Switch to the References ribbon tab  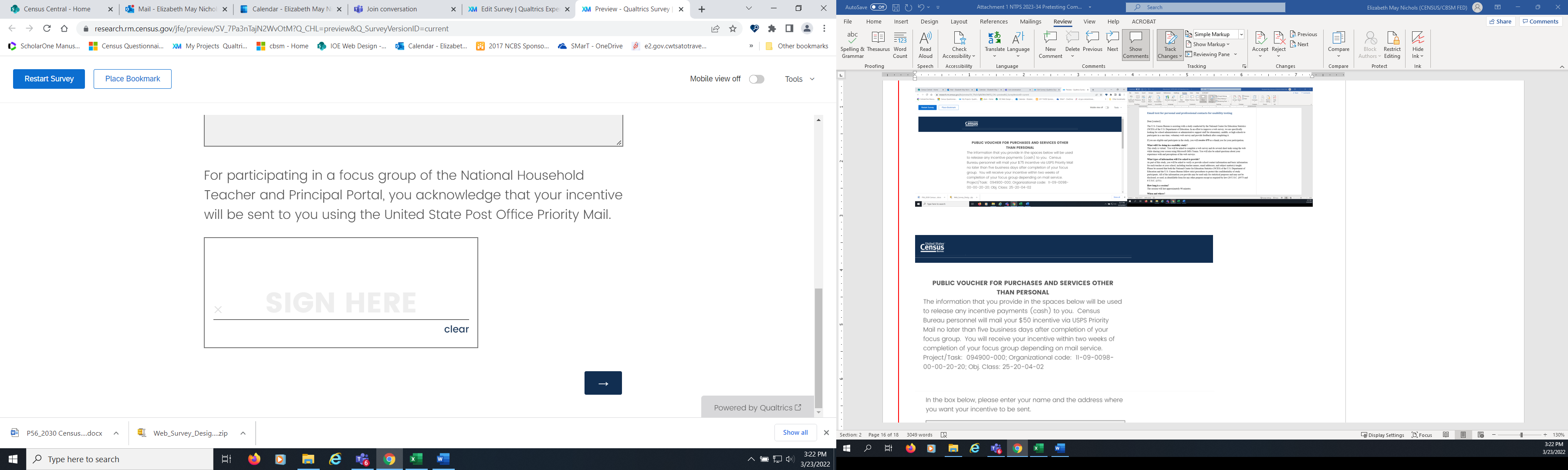click(x=994, y=21)
